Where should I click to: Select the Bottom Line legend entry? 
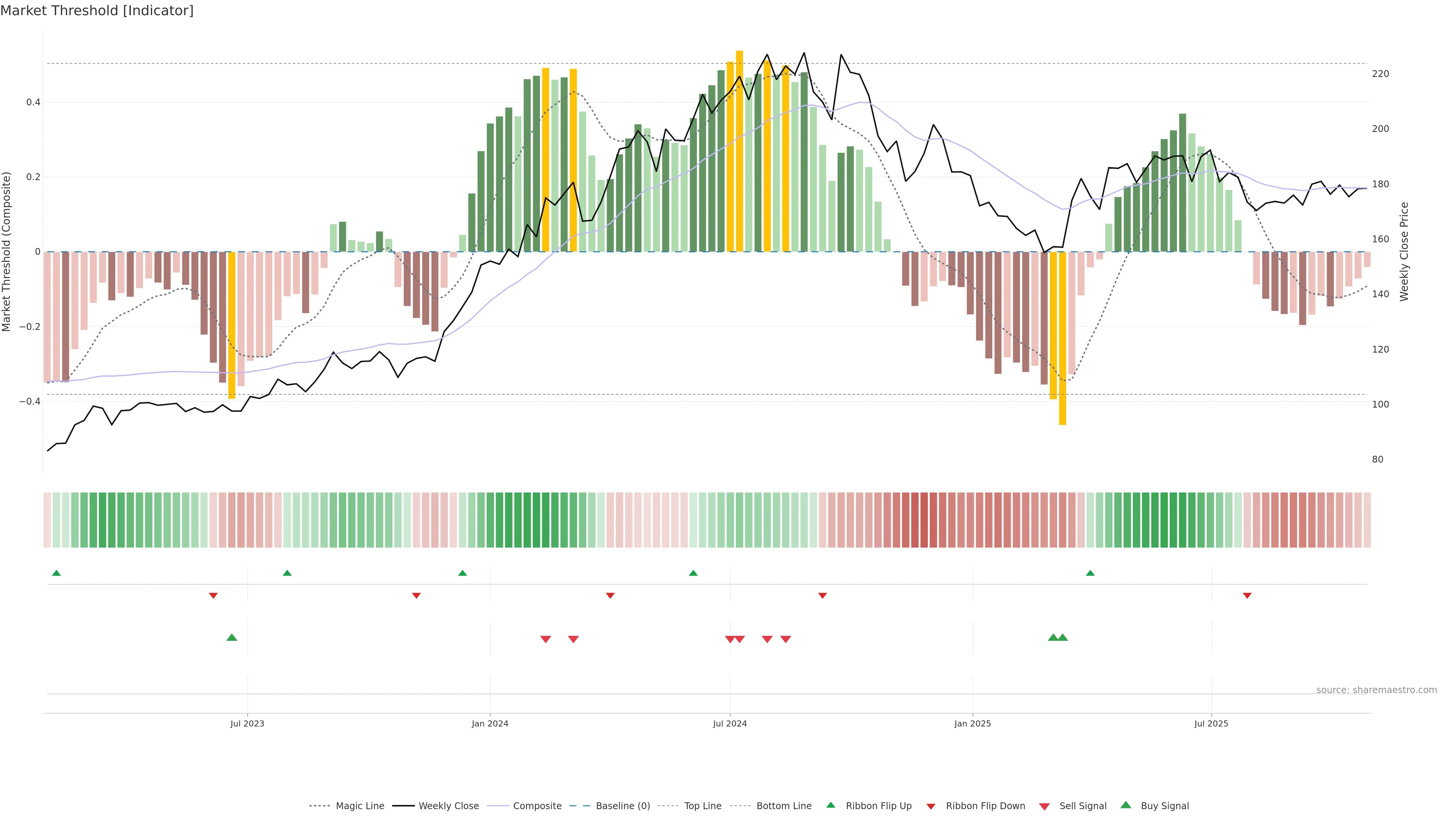pyautogui.click(x=783, y=806)
